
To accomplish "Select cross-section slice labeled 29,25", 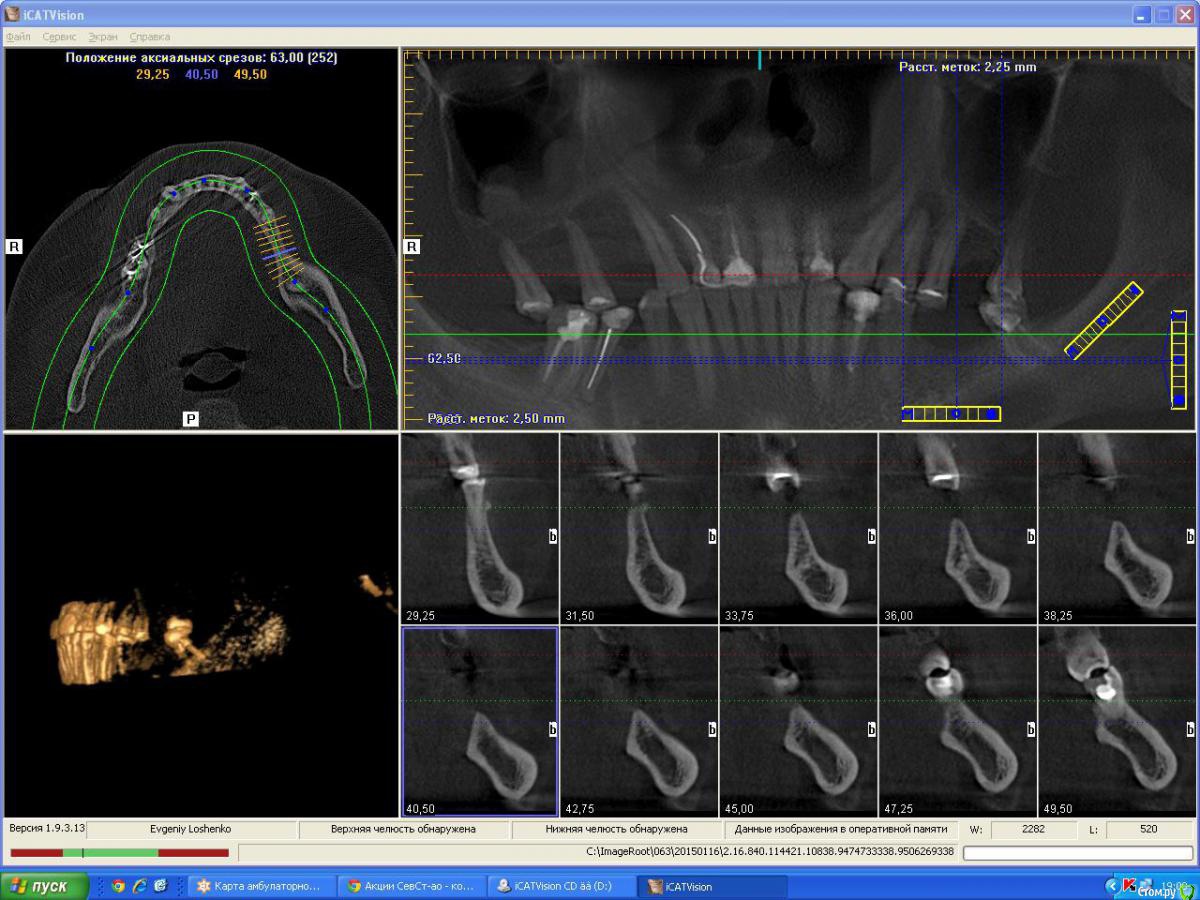I will (480, 528).
